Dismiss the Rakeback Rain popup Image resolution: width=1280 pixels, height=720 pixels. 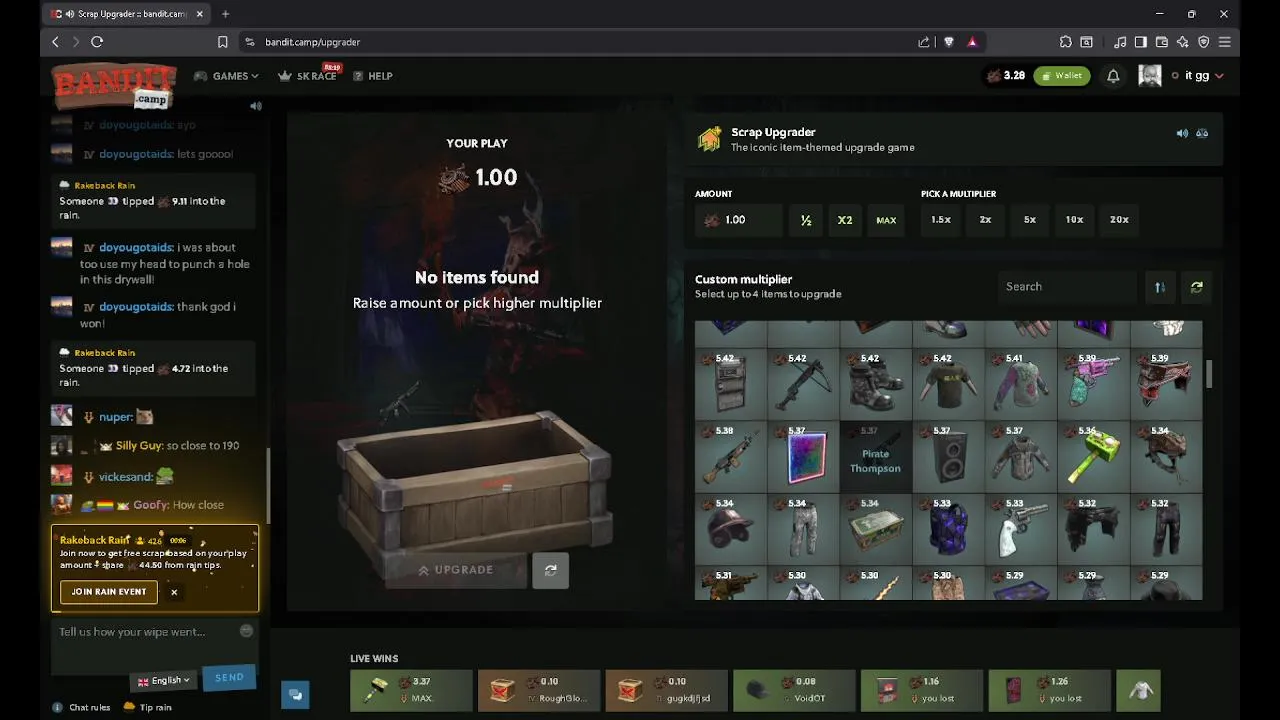click(x=174, y=592)
